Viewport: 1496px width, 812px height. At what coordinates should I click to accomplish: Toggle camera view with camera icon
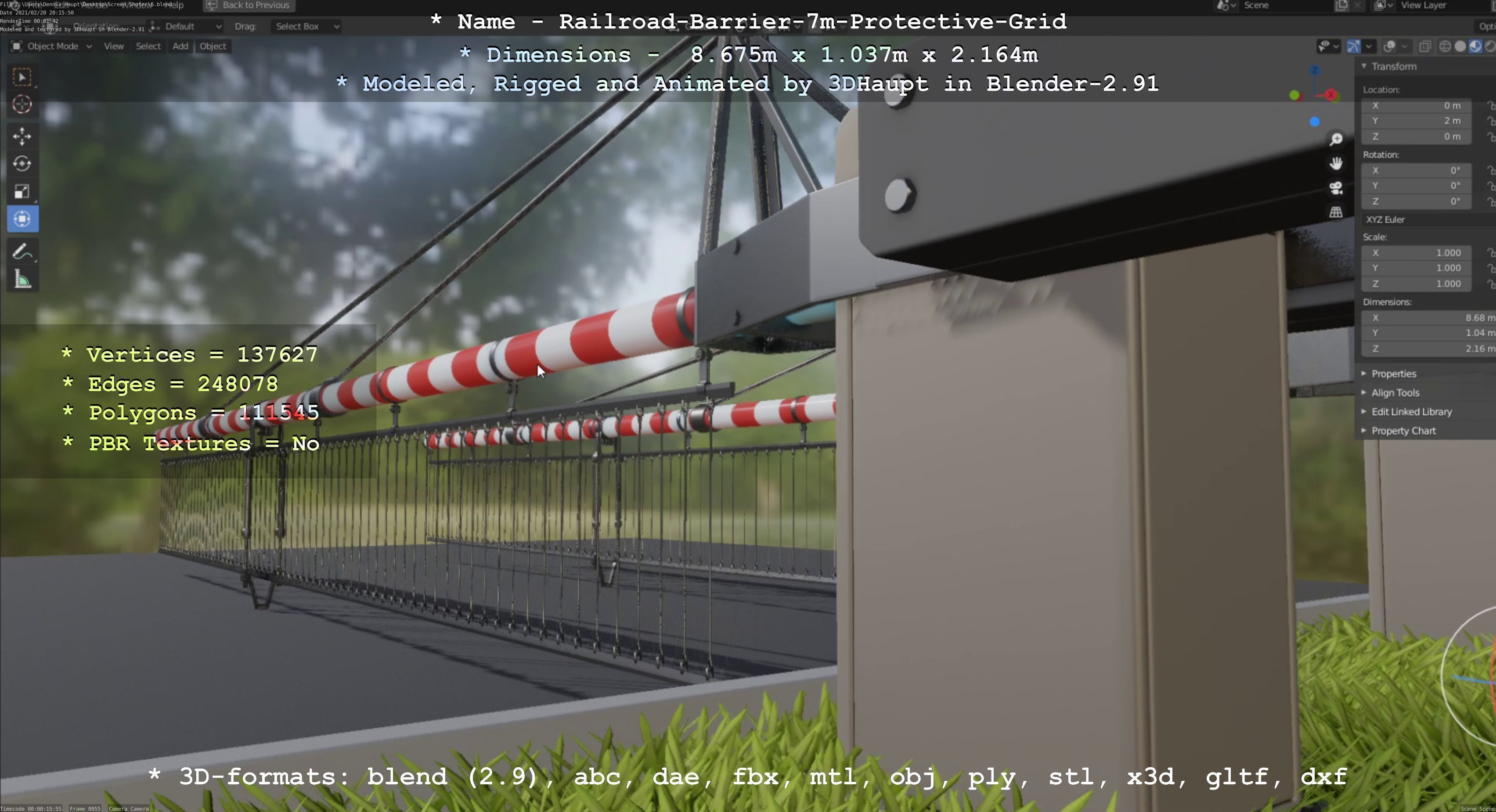tap(1336, 188)
